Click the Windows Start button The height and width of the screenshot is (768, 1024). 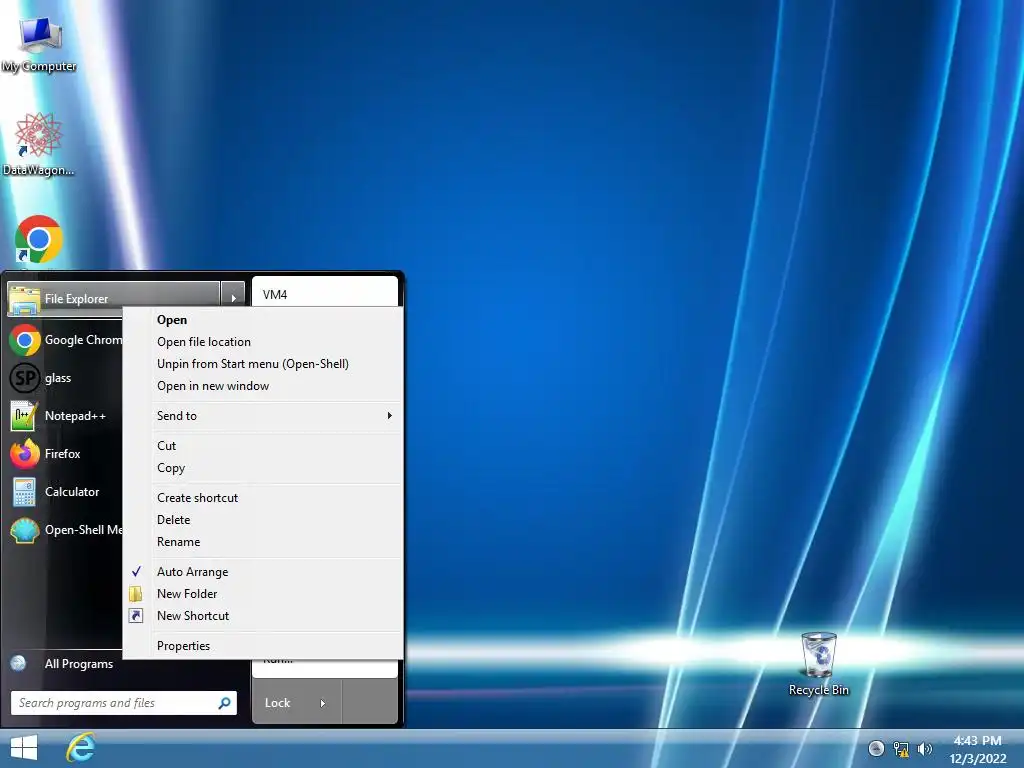[x=24, y=748]
